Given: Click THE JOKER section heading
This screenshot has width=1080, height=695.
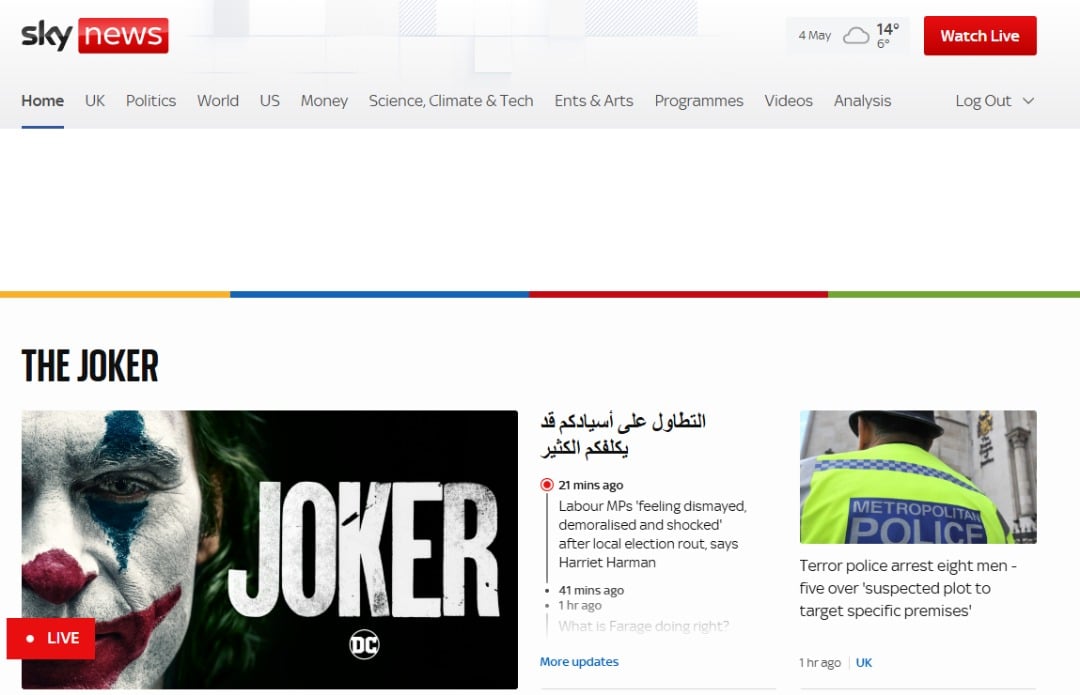Looking at the screenshot, I should coord(90,366).
